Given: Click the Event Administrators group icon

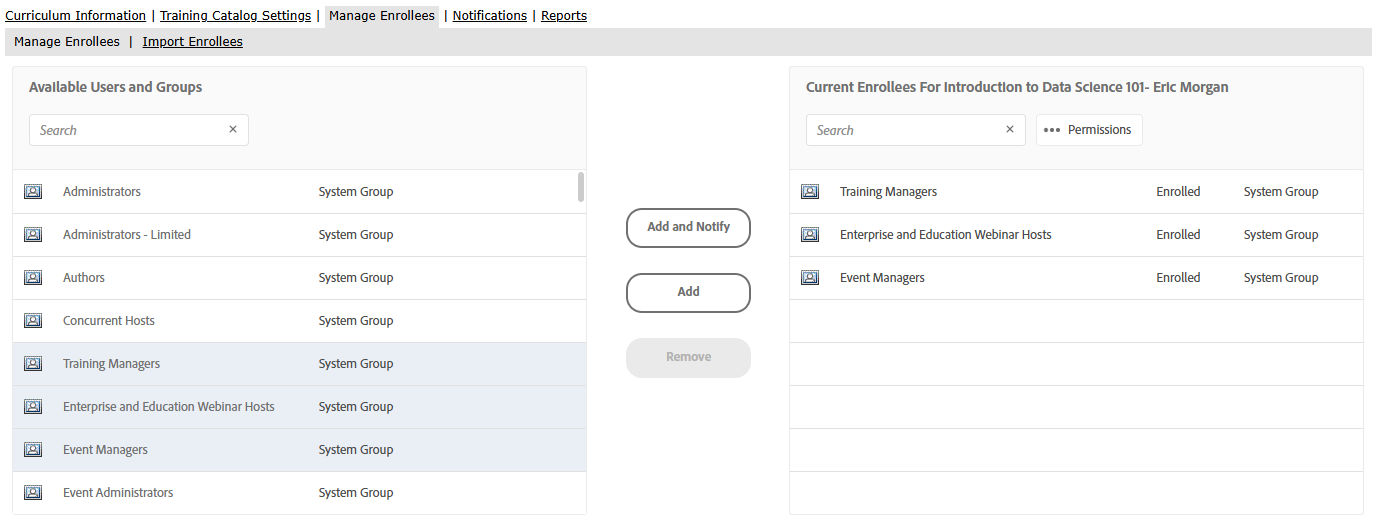Looking at the screenshot, I should pyautogui.click(x=33, y=493).
